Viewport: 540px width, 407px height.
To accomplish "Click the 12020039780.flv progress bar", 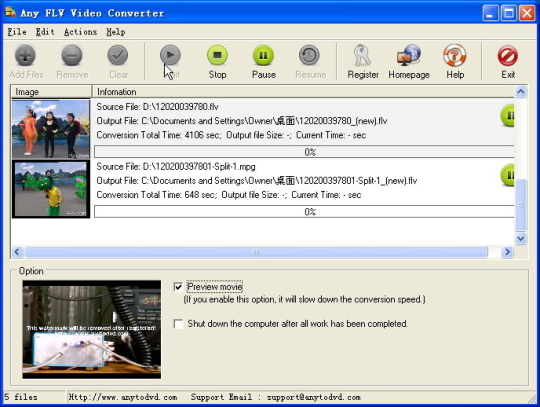I will (x=304, y=152).
